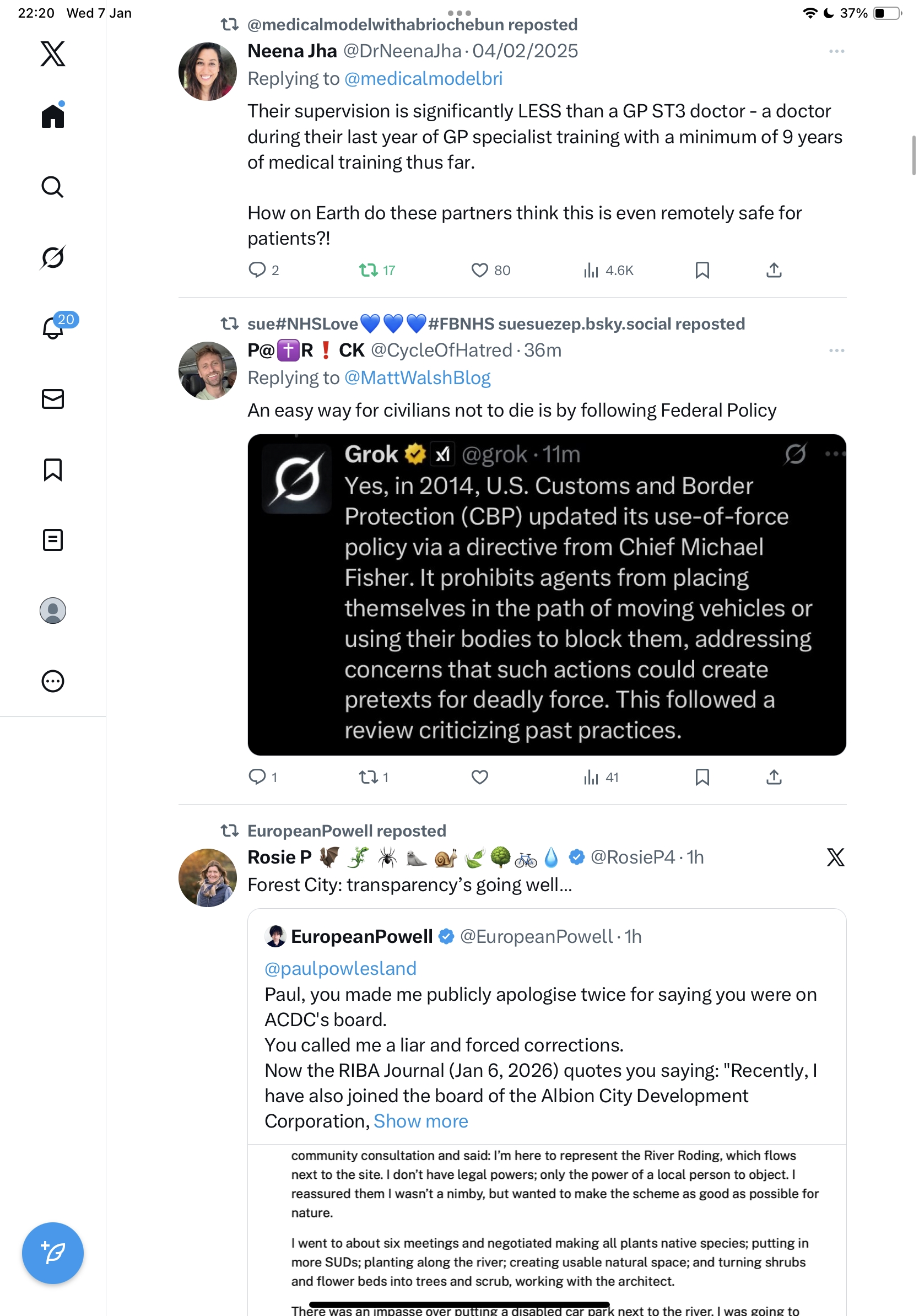Tap the compose new post button
Viewport: 919px width, 1316px height.
[x=53, y=1253]
